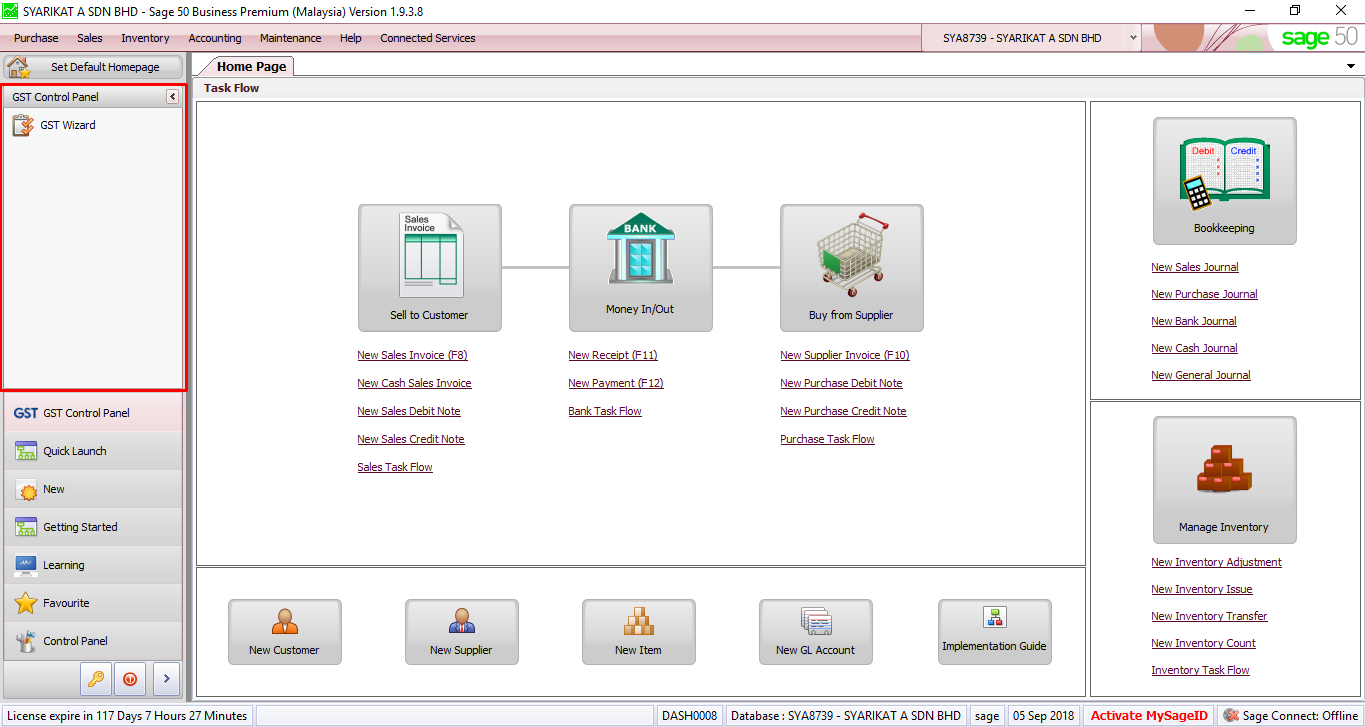Open the Purchase Task Flow link
The height and width of the screenshot is (727, 1365).
click(x=827, y=439)
